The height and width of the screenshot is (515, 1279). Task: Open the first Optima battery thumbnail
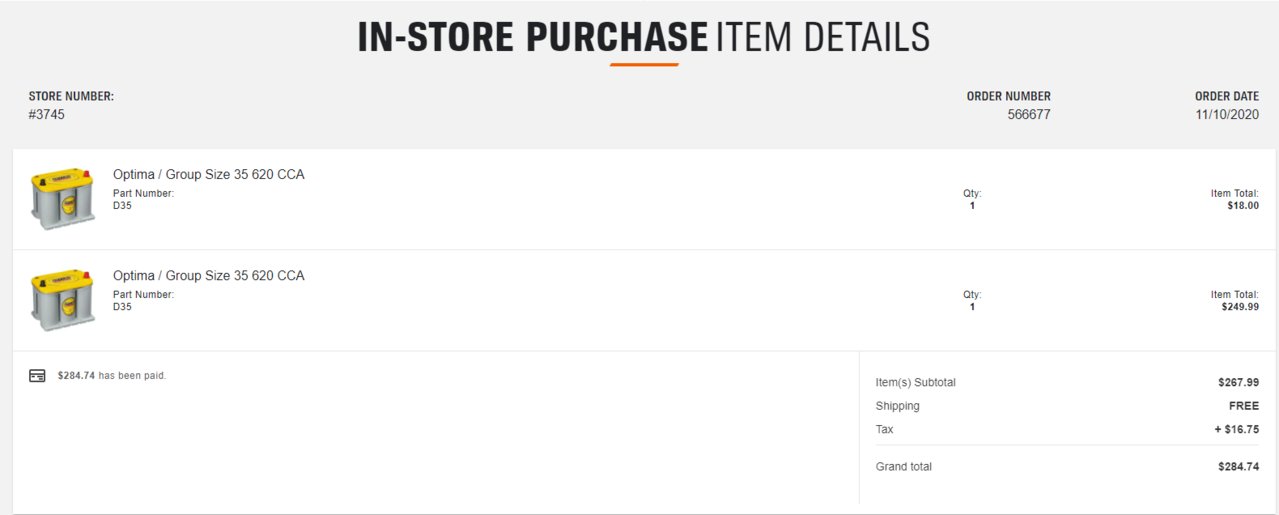tap(63, 198)
